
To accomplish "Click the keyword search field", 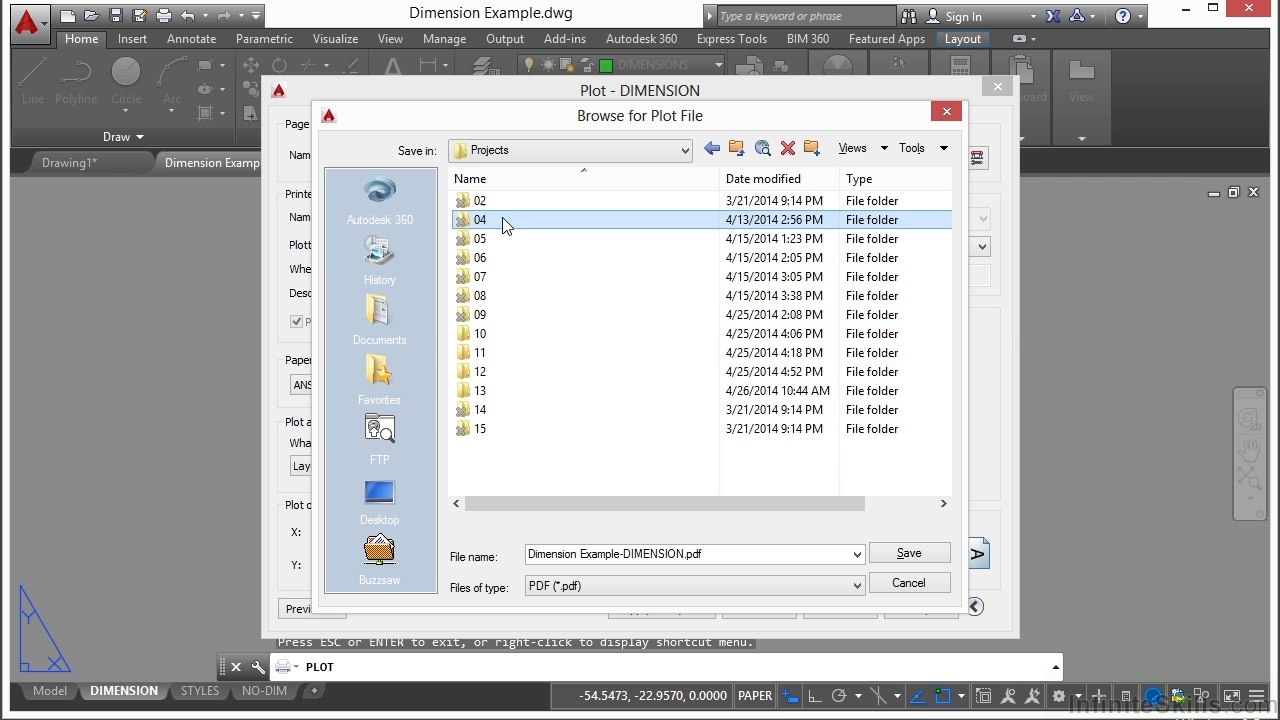I will [806, 16].
